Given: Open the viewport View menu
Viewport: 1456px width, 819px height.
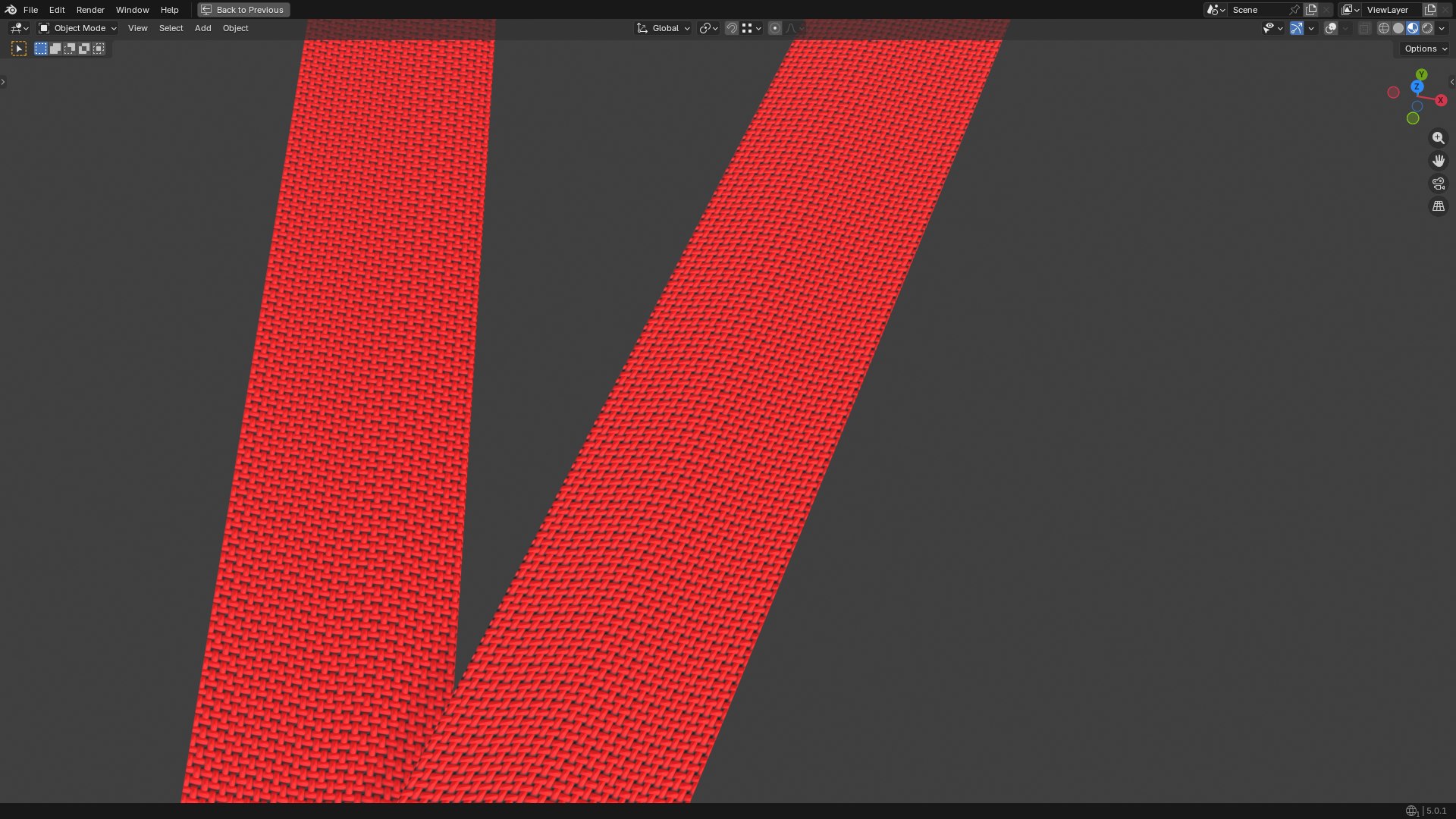Looking at the screenshot, I should (137, 28).
